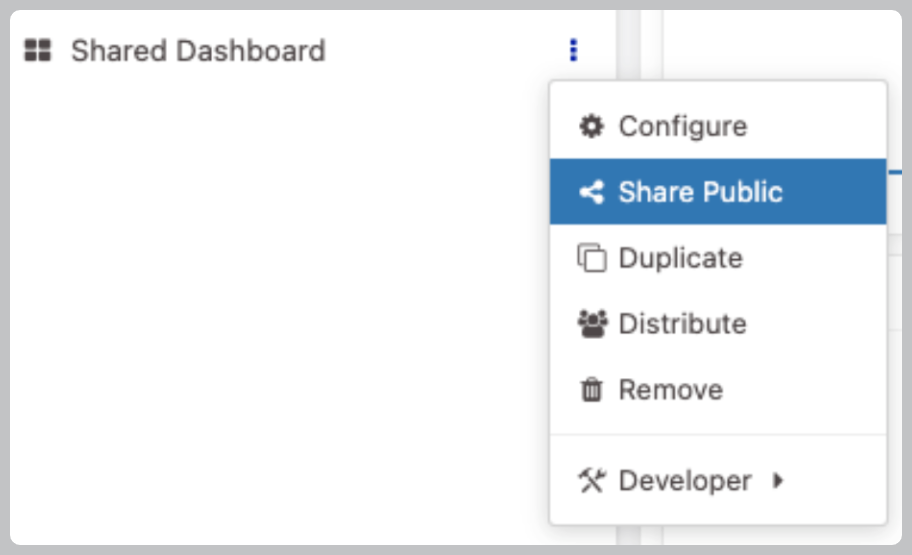Viewport: 912px width, 555px height.
Task: Click the Configure gear icon
Action: (x=592, y=126)
